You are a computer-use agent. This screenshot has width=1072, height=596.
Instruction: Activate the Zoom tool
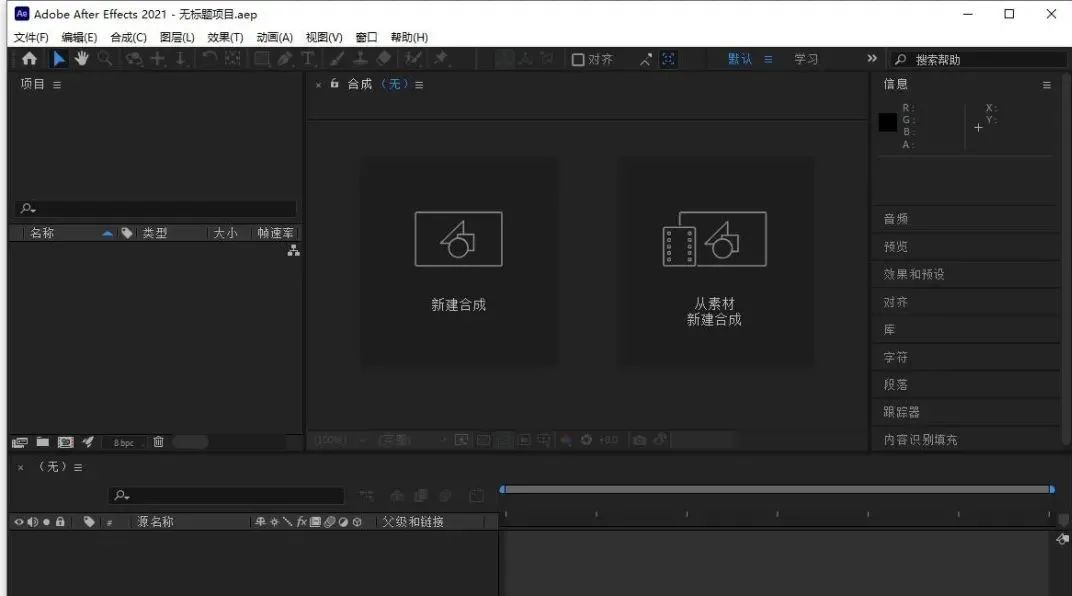tap(104, 59)
